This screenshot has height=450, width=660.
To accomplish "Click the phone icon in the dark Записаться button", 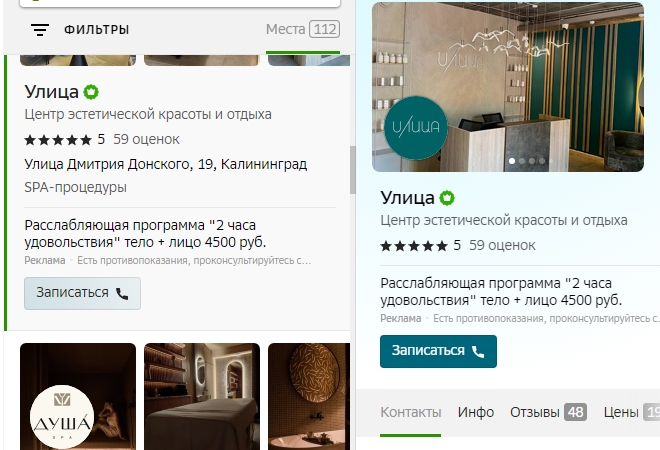I will (478, 351).
